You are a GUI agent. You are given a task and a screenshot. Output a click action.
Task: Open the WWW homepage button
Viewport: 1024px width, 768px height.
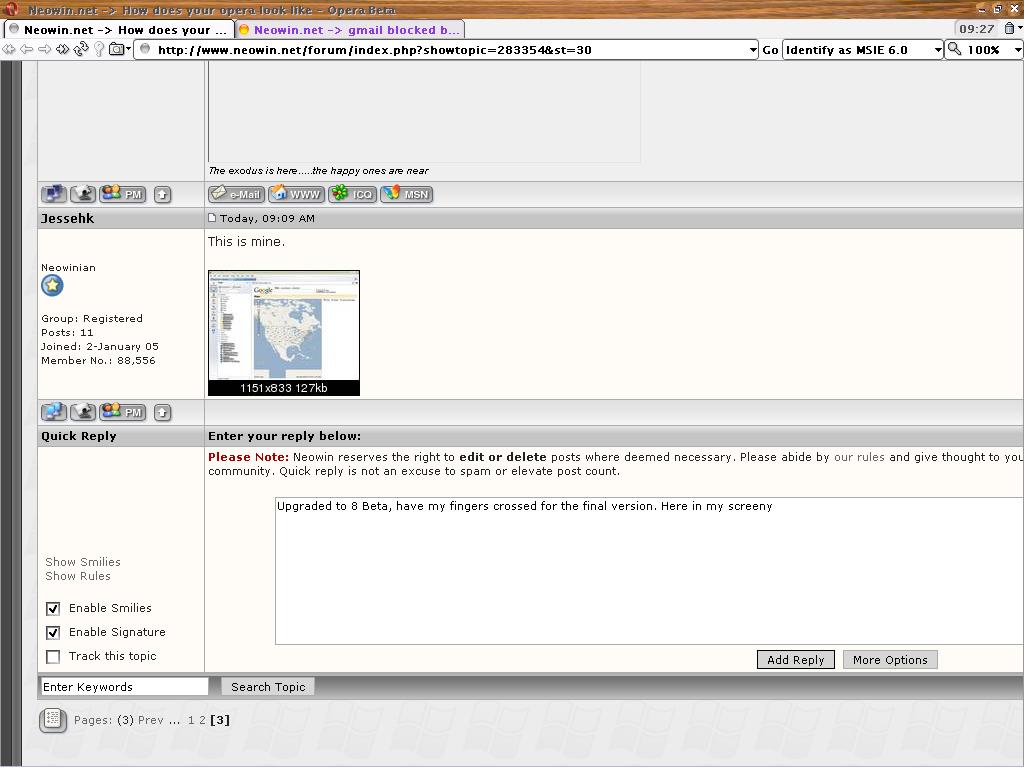click(x=296, y=194)
